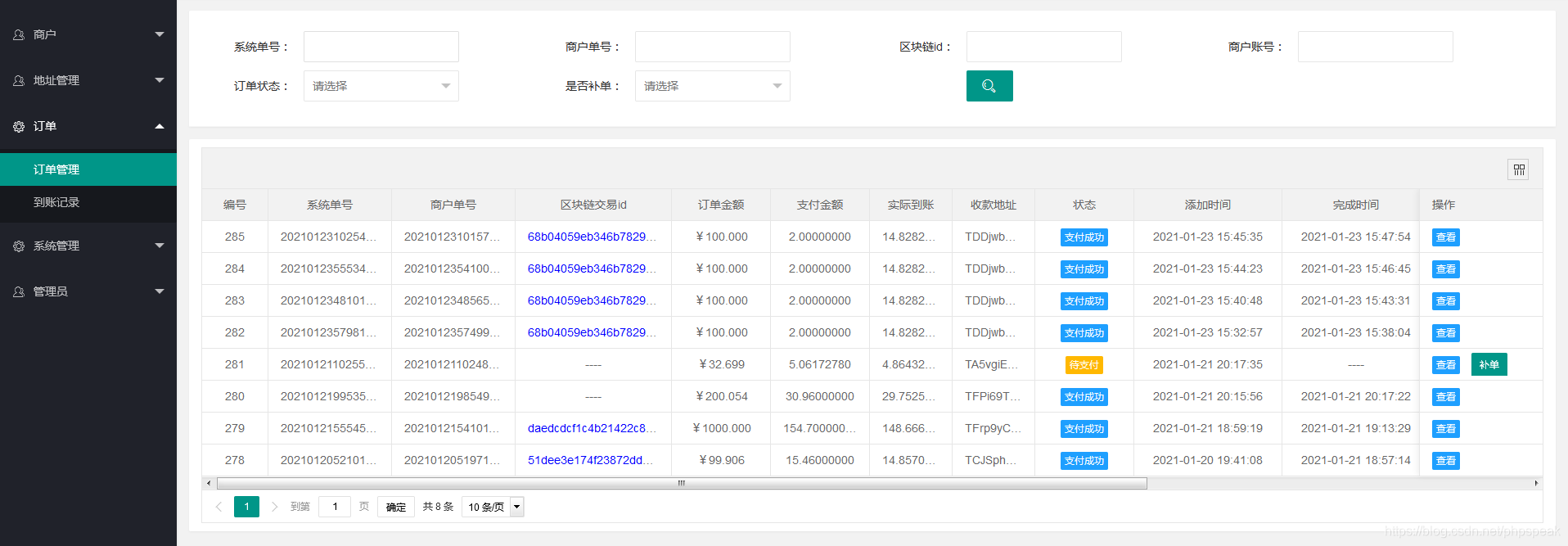Viewport: 1568px width, 546px height.
Task: Click amount cell ¥32.699
Action: 722,364
